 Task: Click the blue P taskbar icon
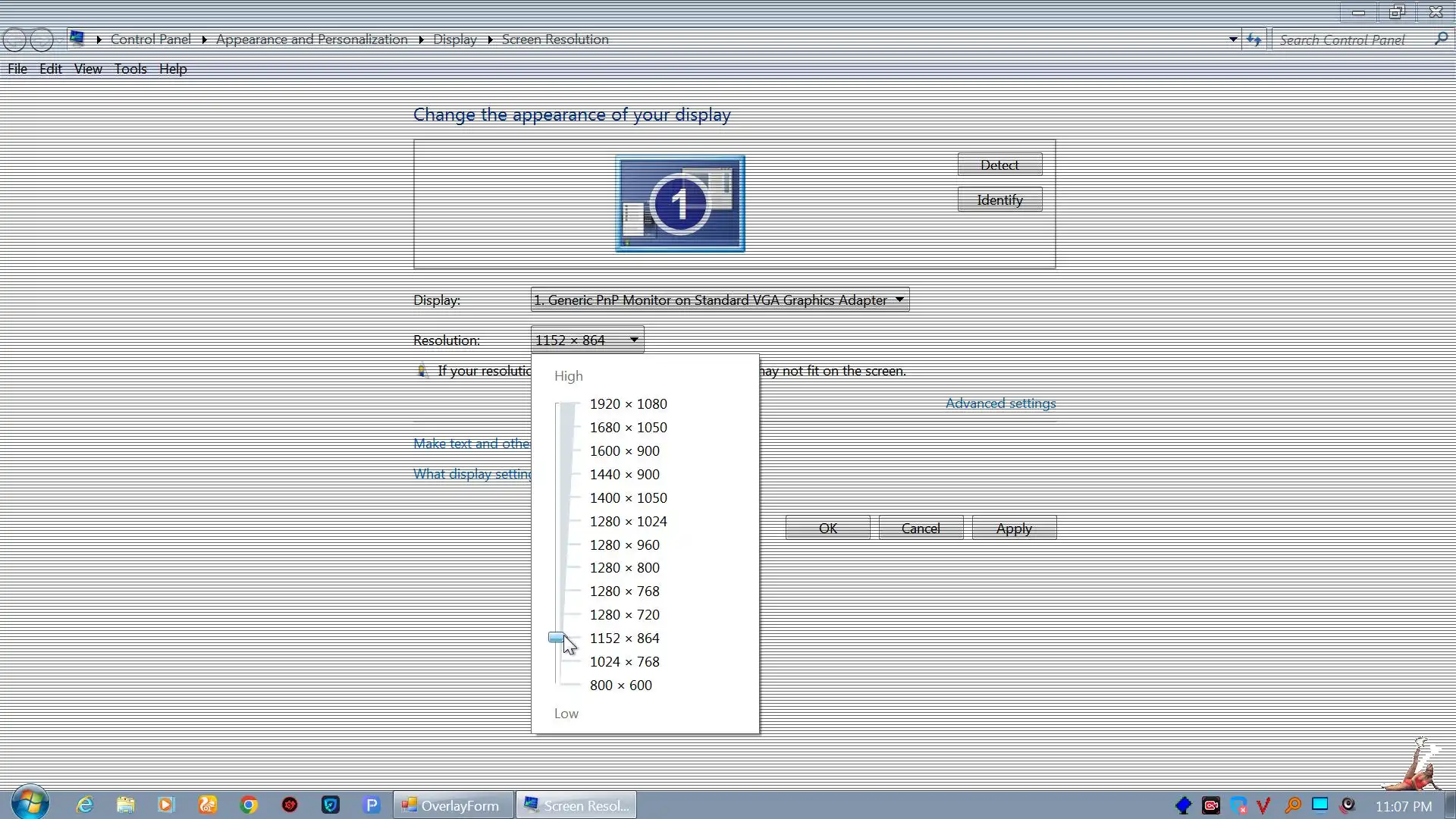click(x=371, y=805)
